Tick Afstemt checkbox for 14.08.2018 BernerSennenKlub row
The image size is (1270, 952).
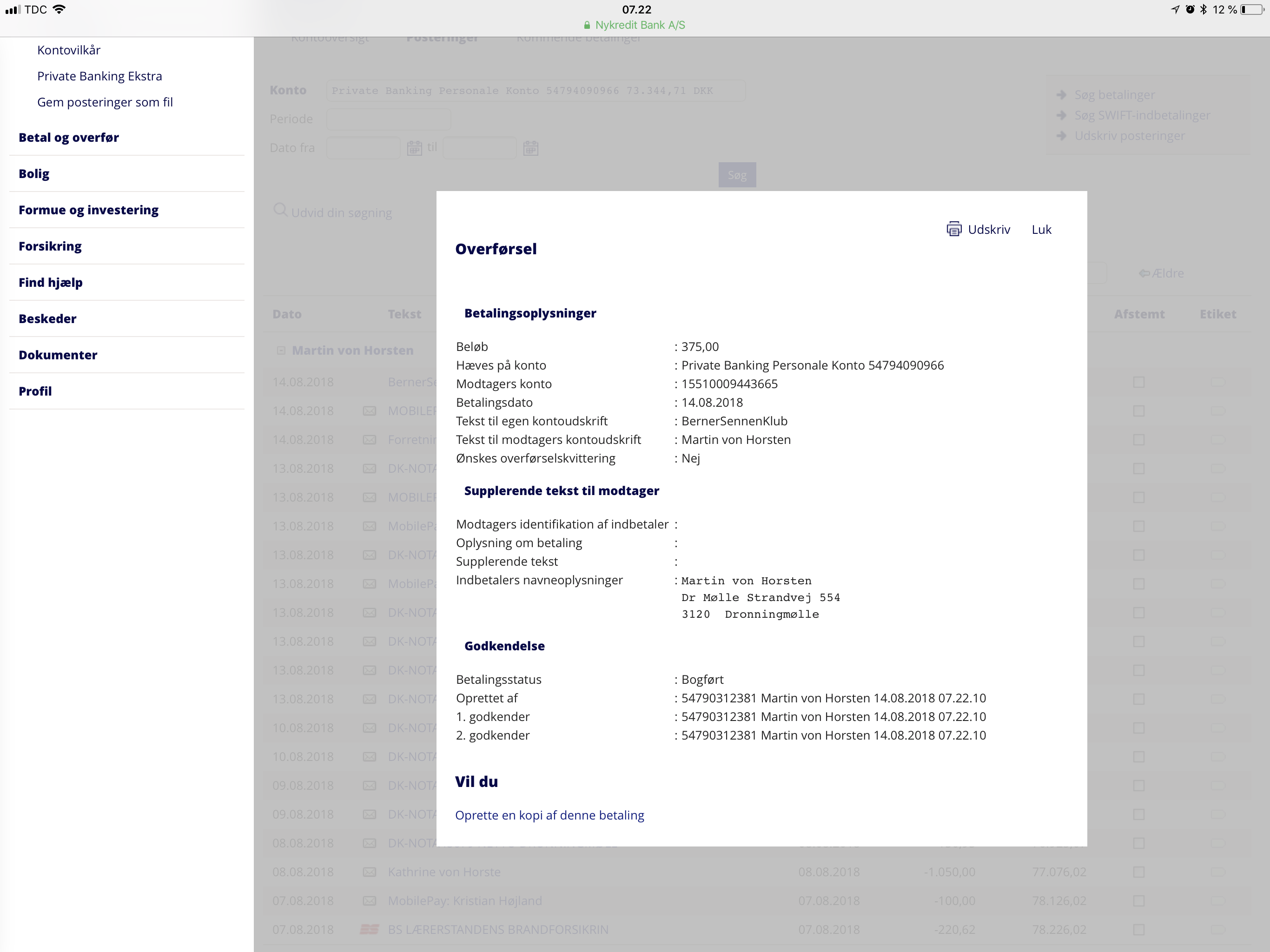(1139, 383)
